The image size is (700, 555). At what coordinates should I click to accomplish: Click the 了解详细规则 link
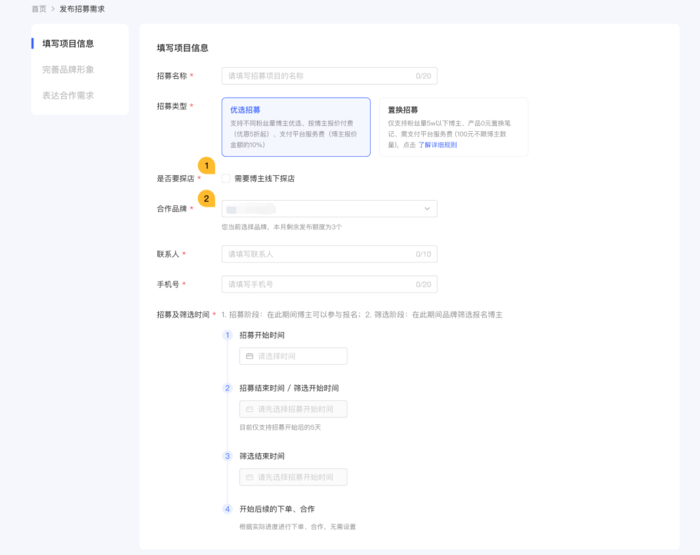tap(437, 145)
